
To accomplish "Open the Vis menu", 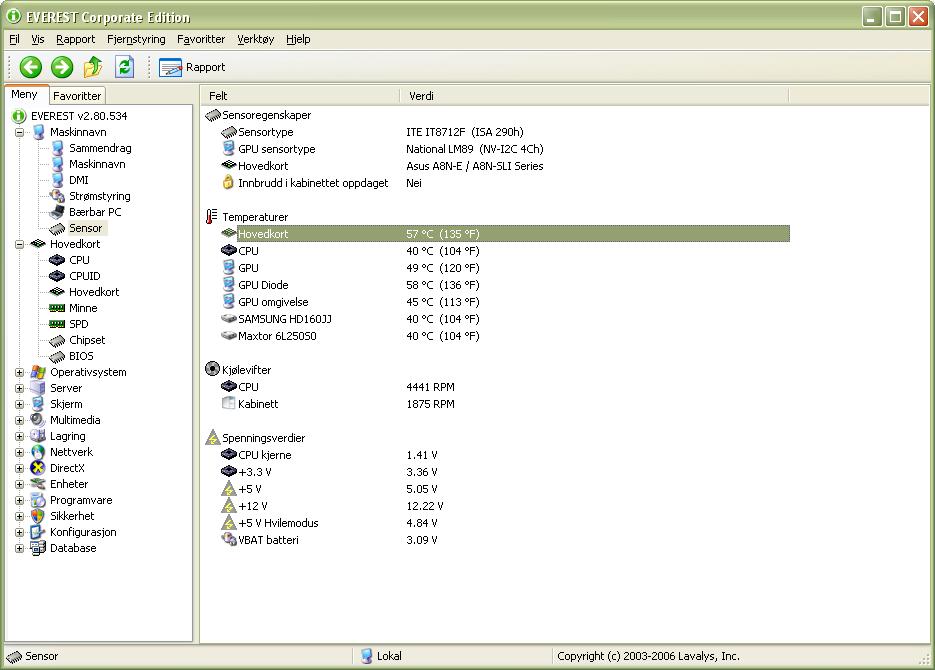I will click(x=38, y=39).
